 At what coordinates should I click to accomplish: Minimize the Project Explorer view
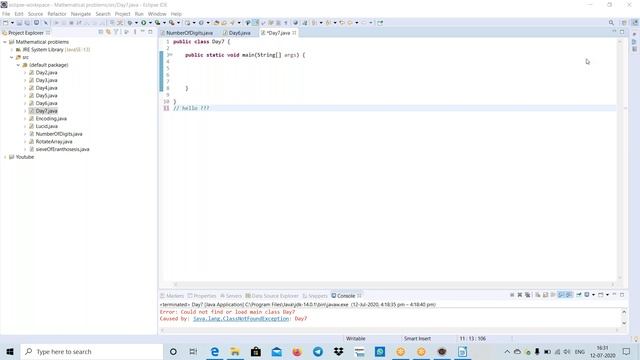pos(142,32)
